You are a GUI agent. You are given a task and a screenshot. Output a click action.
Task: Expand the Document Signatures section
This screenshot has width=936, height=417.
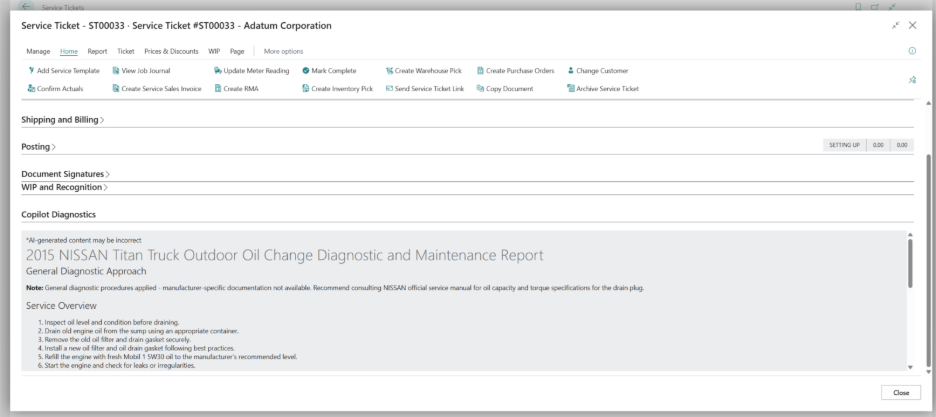66,174
